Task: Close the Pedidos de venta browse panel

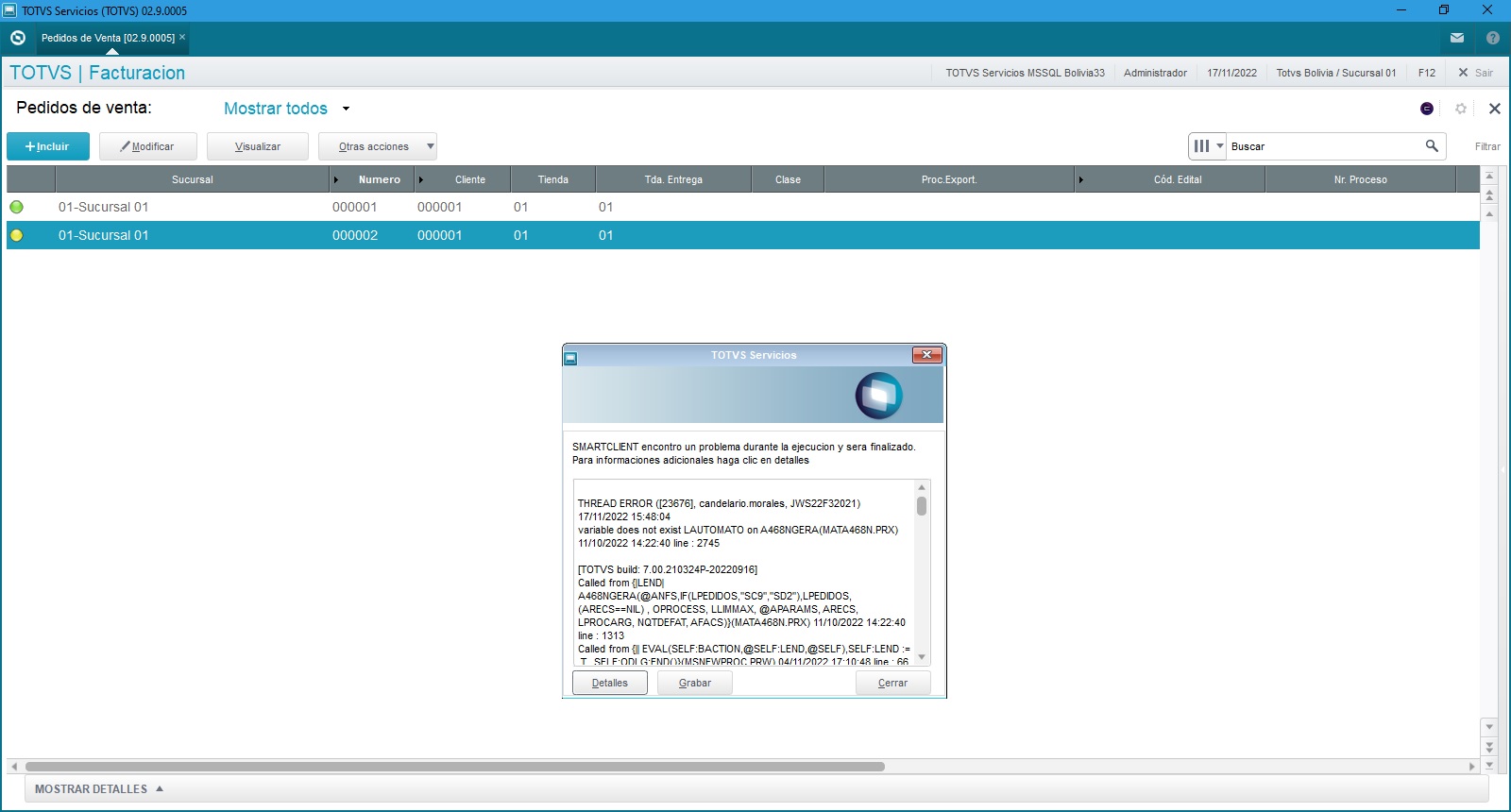Action: (x=1495, y=109)
